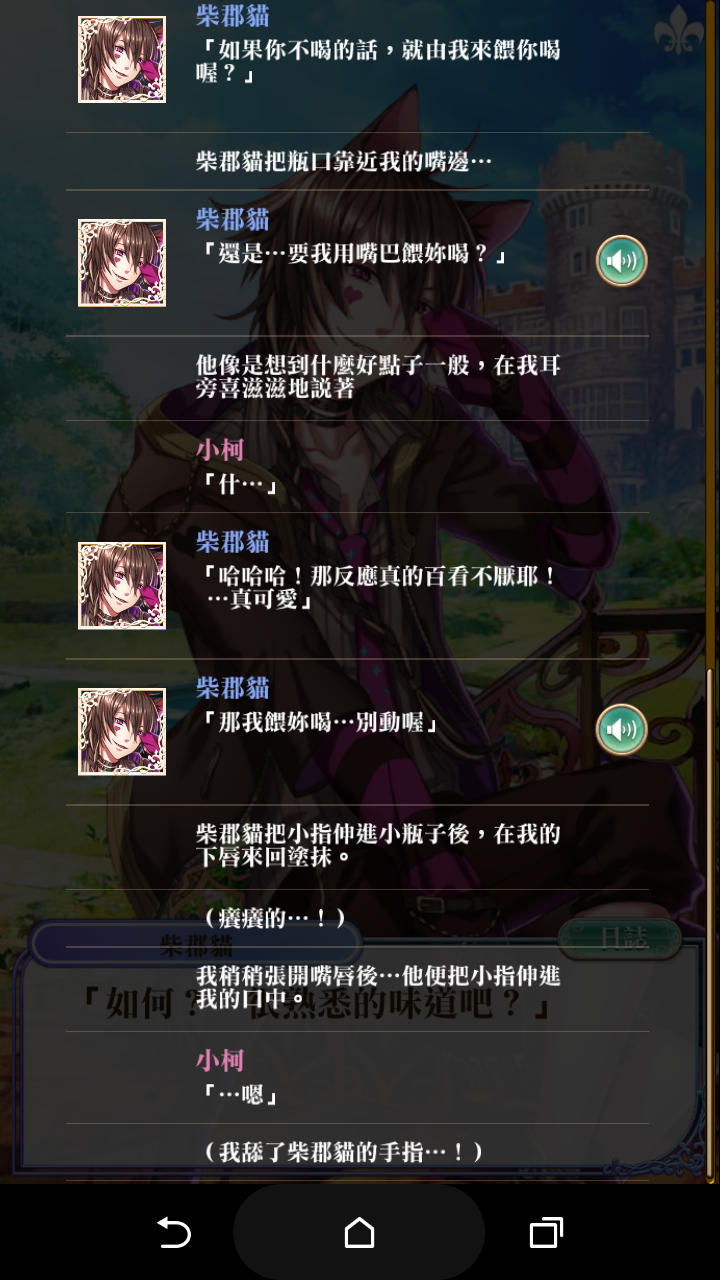Click 柴郡貓 avatar beside 「那我餵妳喝…別動喔」

tap(122, 731)
